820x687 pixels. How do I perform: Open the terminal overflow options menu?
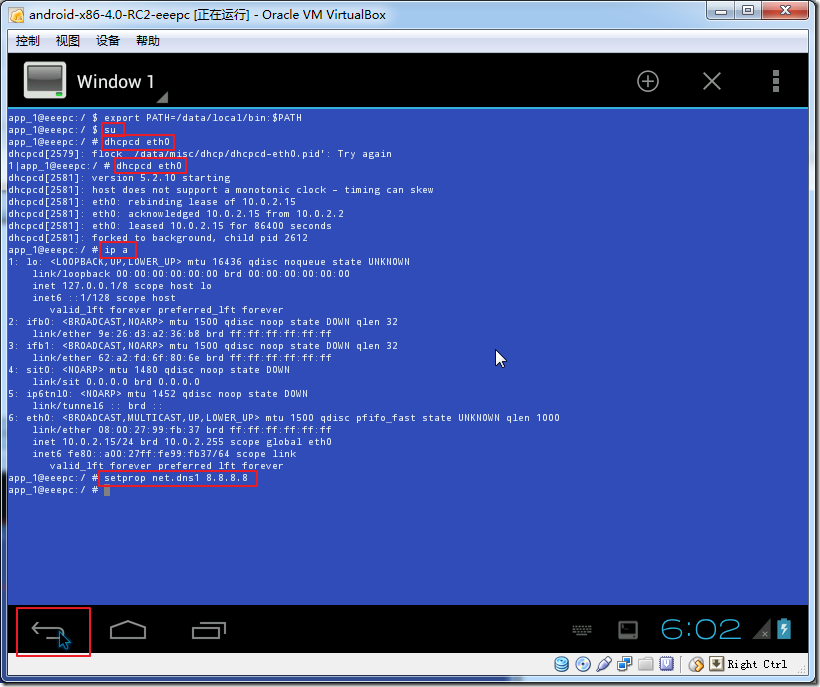tap(776, 82)
